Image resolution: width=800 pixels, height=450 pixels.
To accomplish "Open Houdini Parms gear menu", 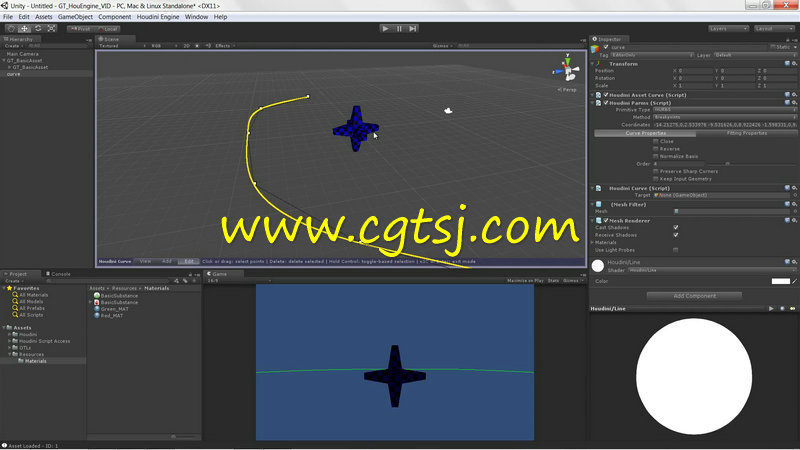I will 794,103.
